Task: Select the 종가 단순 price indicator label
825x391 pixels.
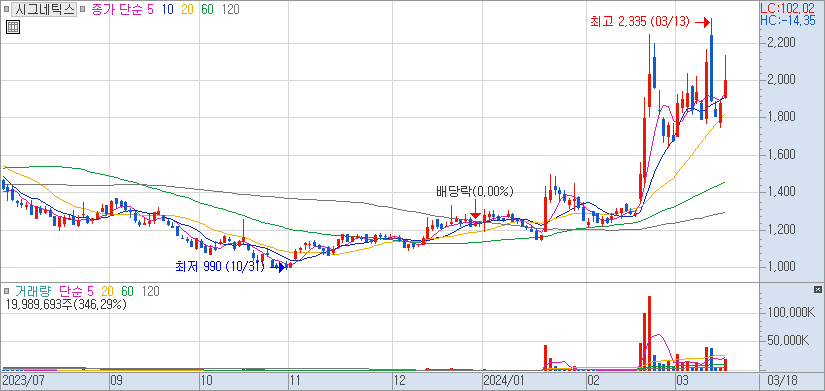Action: 116,9
